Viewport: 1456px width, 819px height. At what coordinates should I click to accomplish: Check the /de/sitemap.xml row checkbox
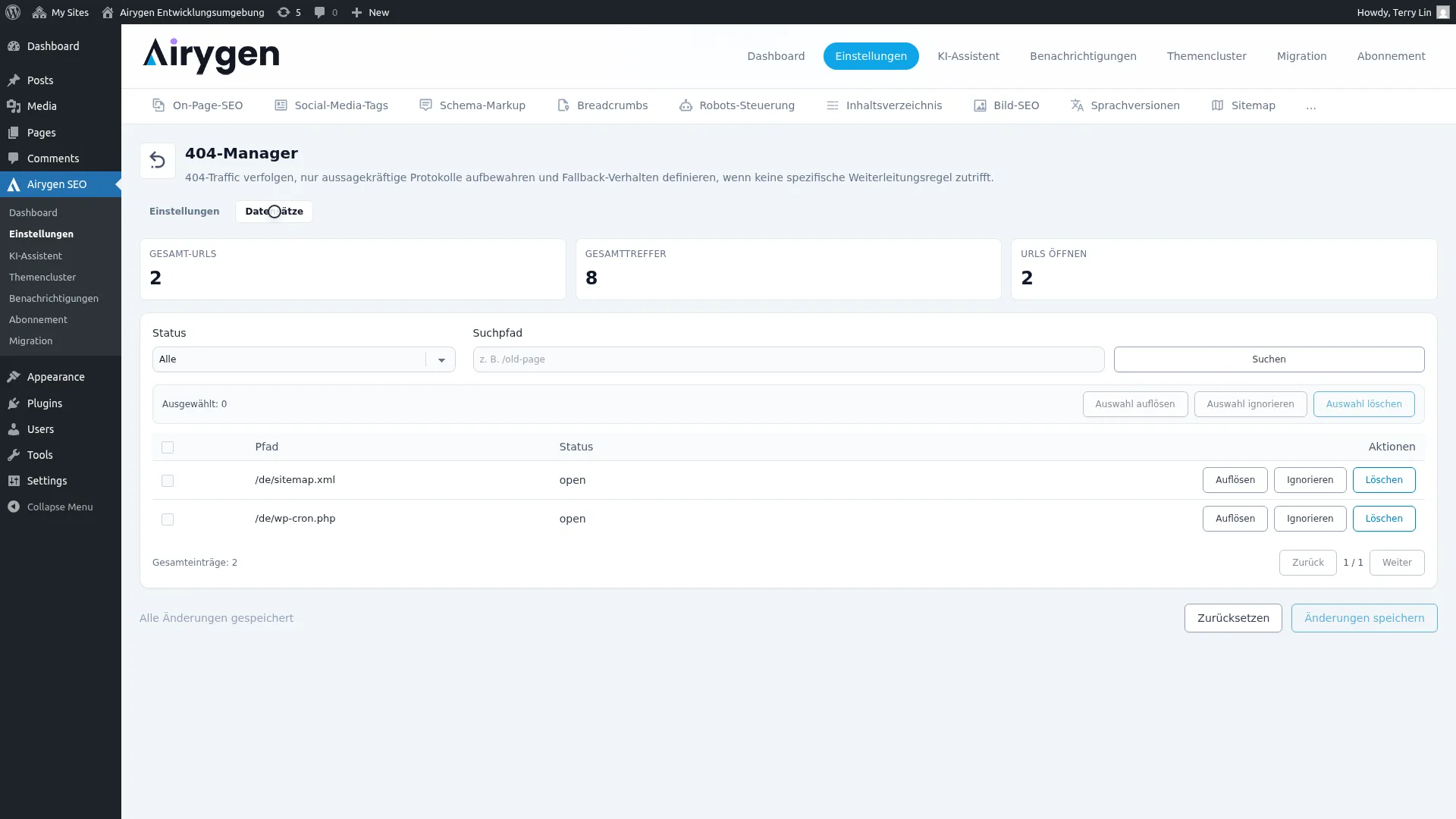click(x=168, y=481)
